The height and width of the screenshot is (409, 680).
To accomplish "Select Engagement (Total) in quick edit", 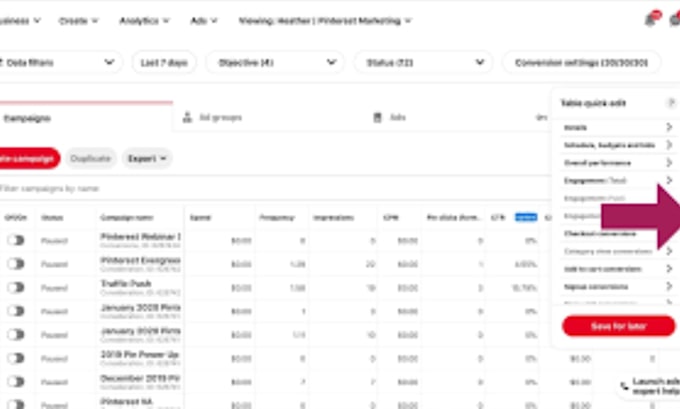I will pos(595,180).
